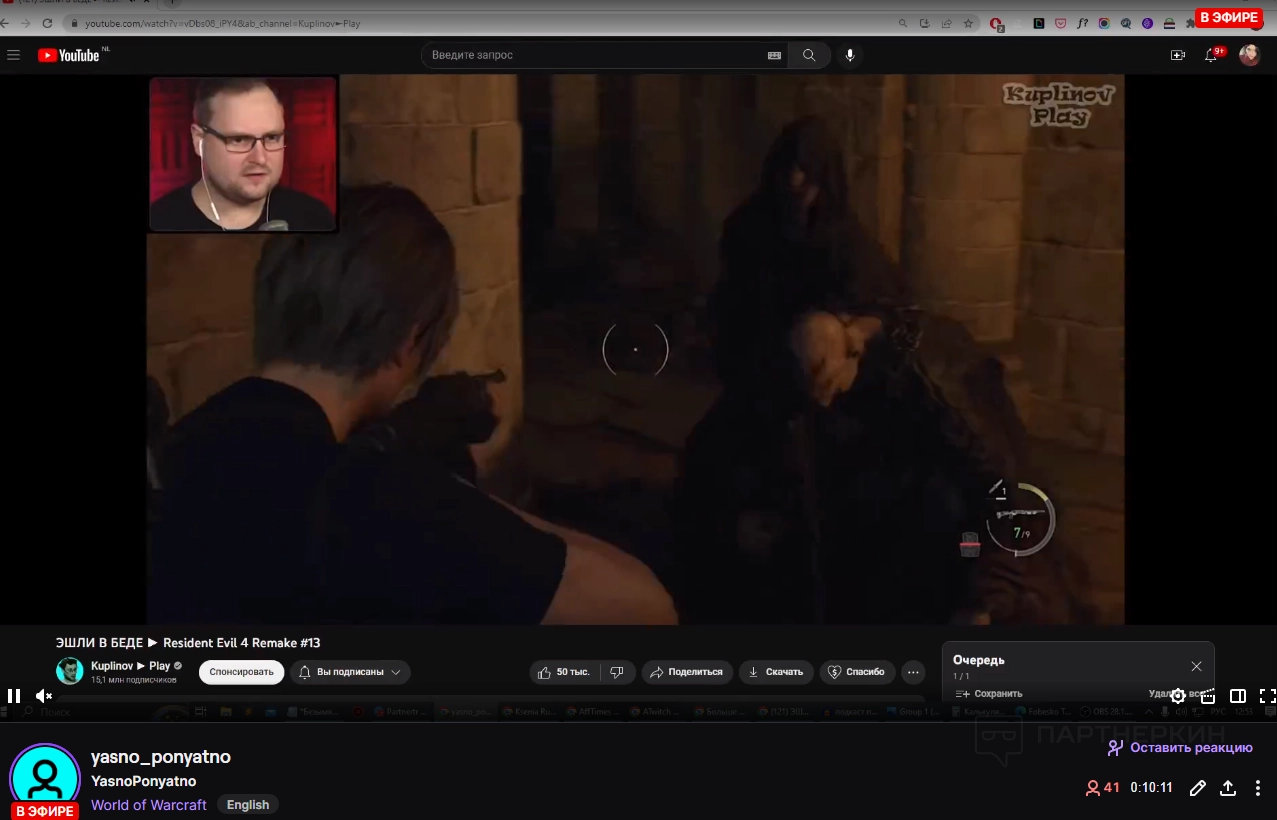Open the YouTube notifications bell
Image resolution: width=1277 pixels, height=820 pixels.
(1211, 55)
